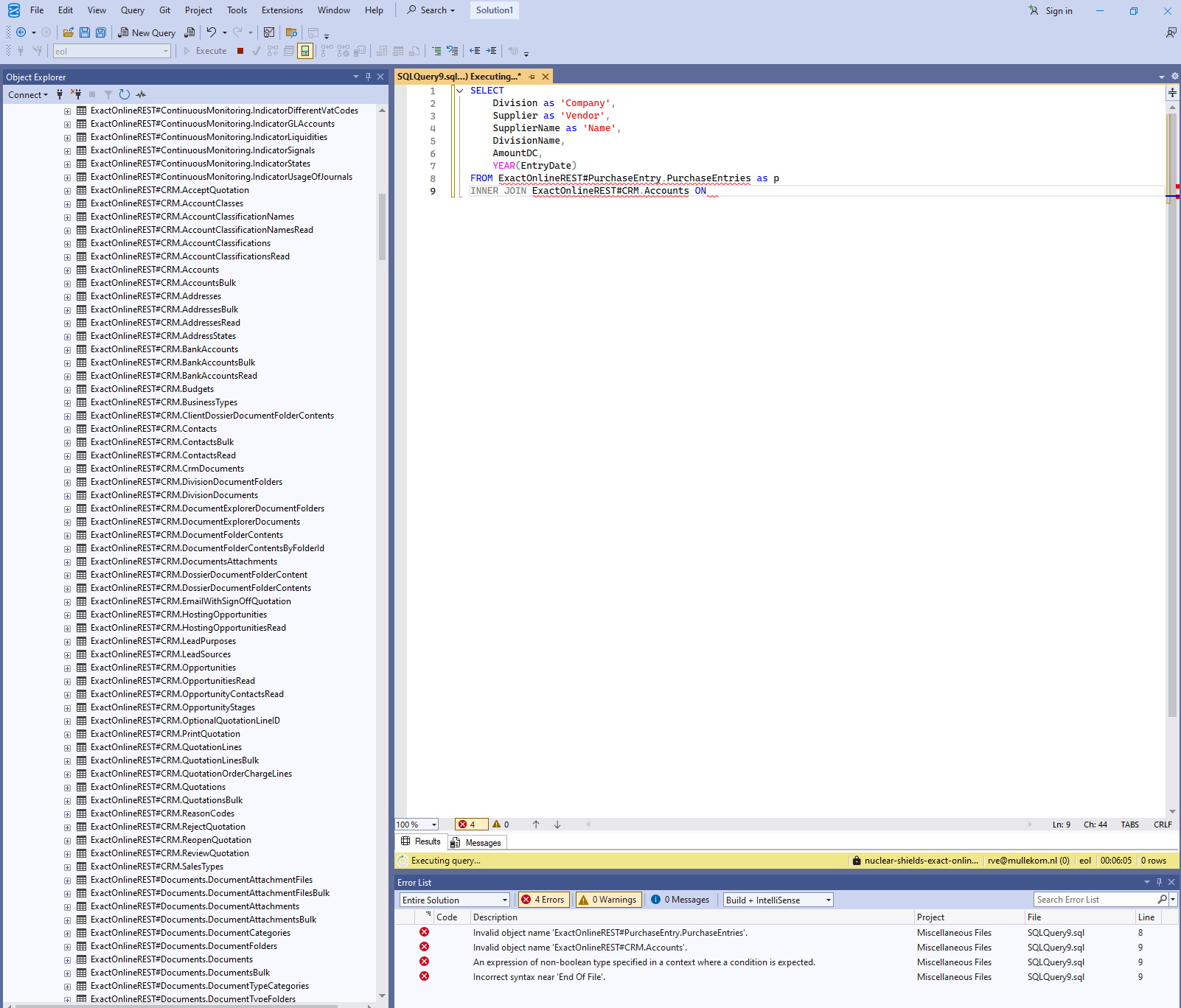Image resolution: width=1181 pixels, height=1008 pixels.
Task: Open the Query menu
Action: 133,10
